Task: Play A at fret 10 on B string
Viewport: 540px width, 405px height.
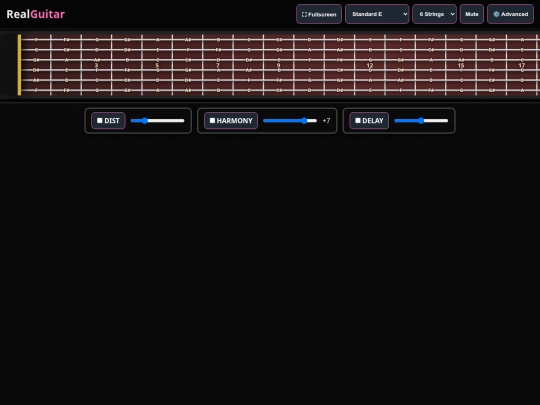Action: pyautogui.click(x=310, y=50)
